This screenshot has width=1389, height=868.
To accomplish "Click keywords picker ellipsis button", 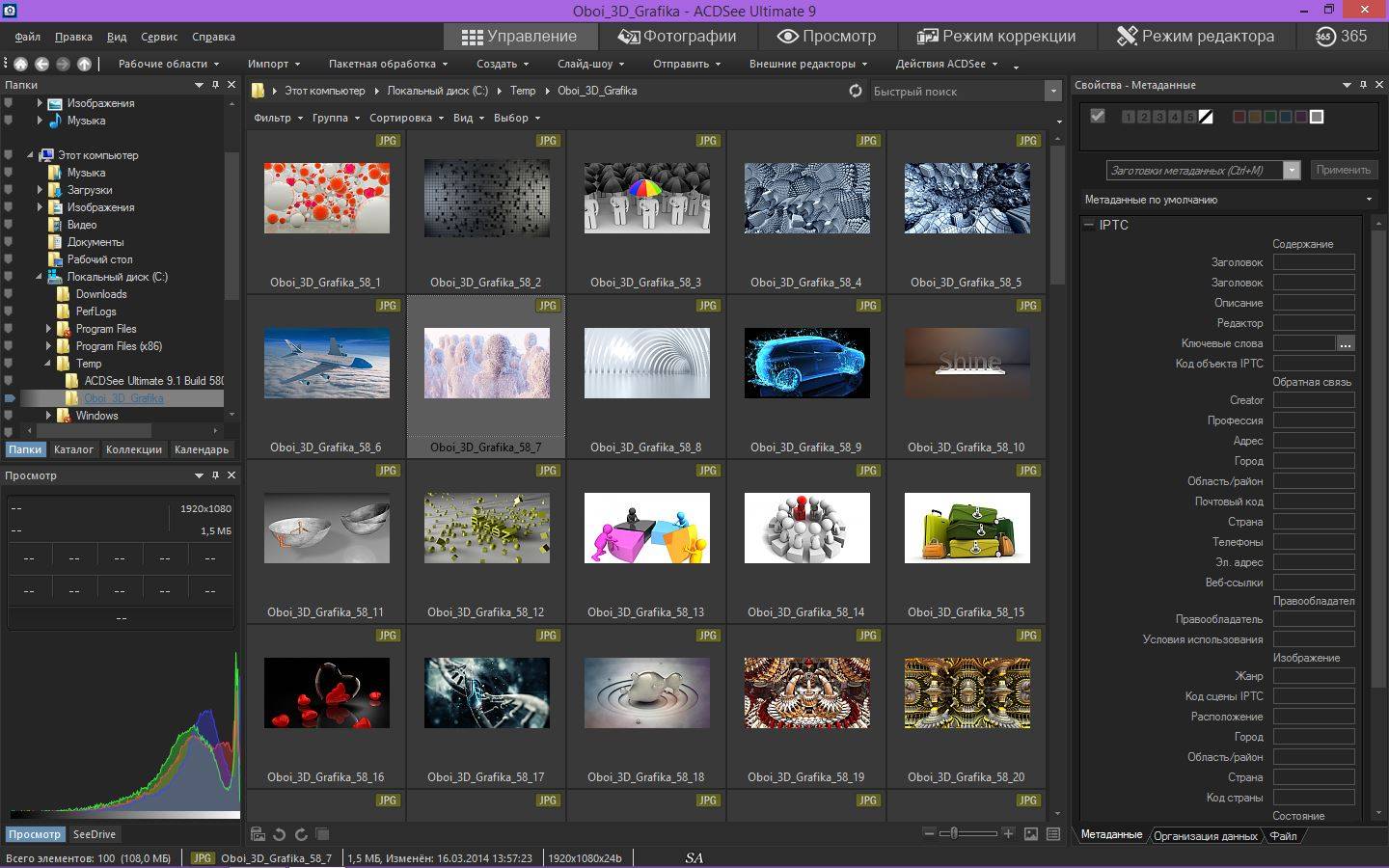I will pos(1346,343).
